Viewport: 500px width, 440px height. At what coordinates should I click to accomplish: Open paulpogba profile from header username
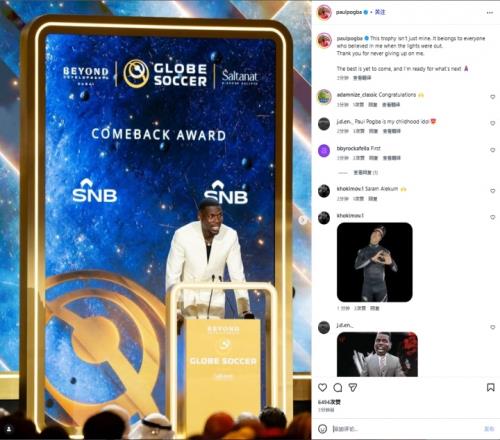pyautogui.click(x=349, y=12)
